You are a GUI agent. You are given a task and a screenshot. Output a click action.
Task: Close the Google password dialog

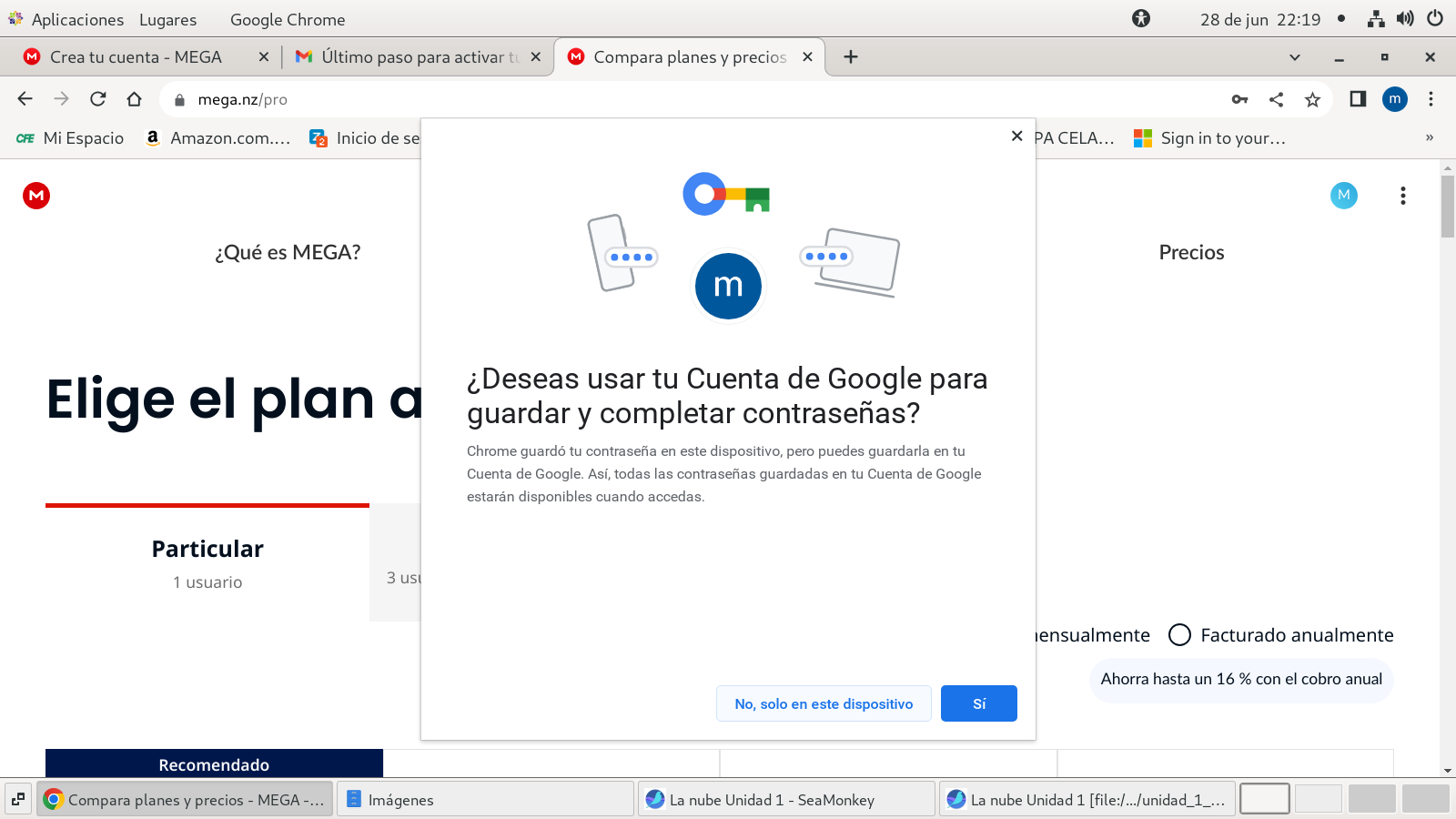point(1016,136)
